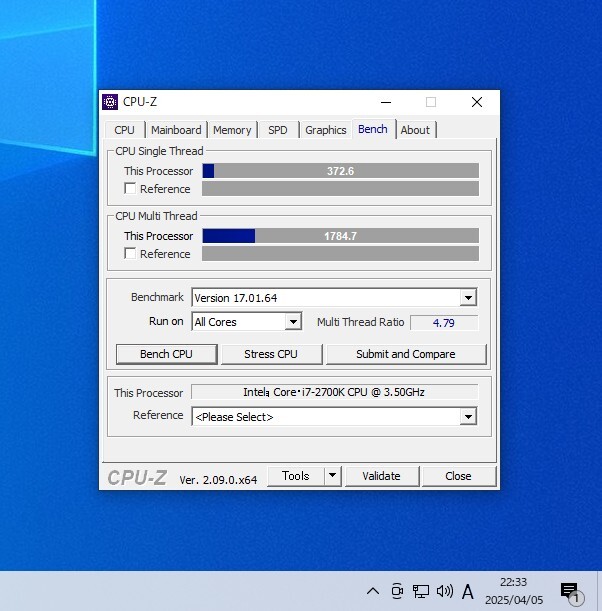Minimize the CPU-Z window
602x611 pixels.
pos(386,102)
